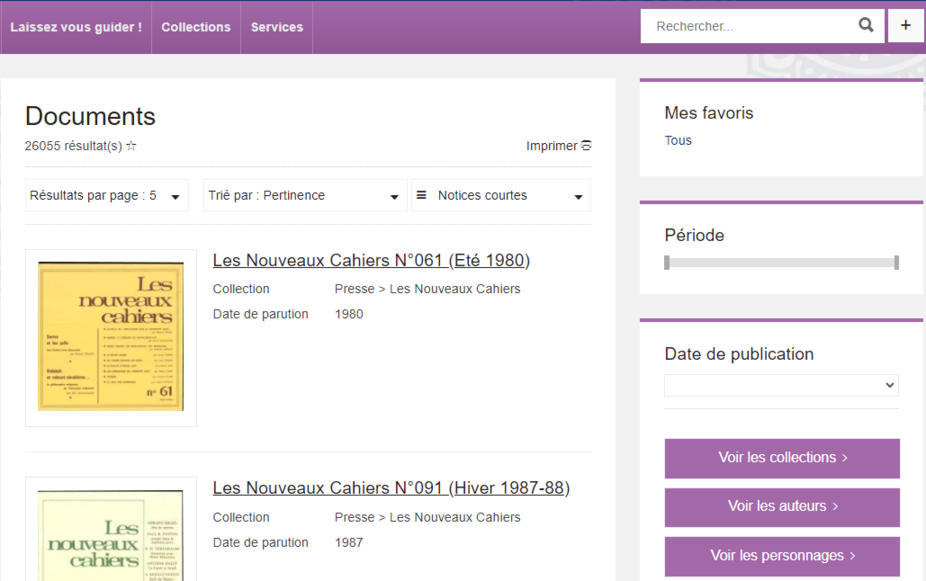The width and height of the screenshot is (926, 581).
Task: Open advanced search plus button
Action: 905,25
